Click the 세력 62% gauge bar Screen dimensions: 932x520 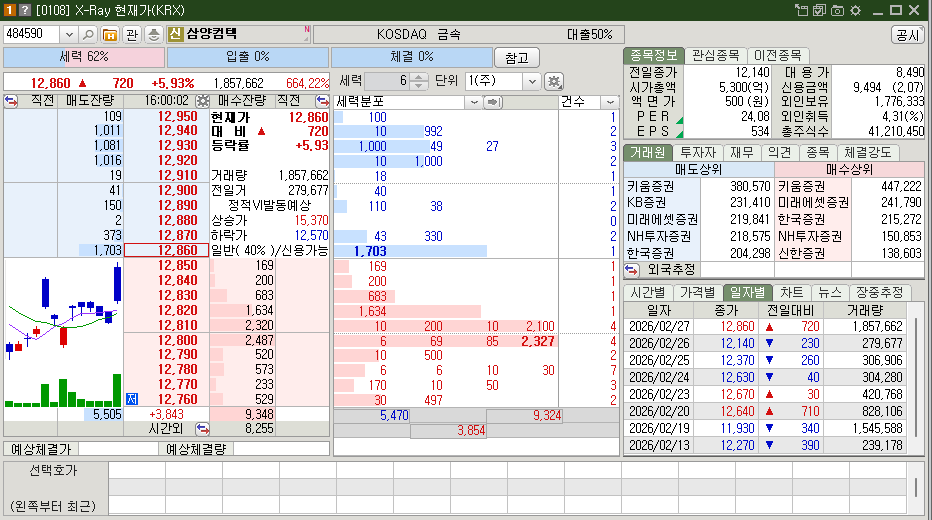pos(84,57)
